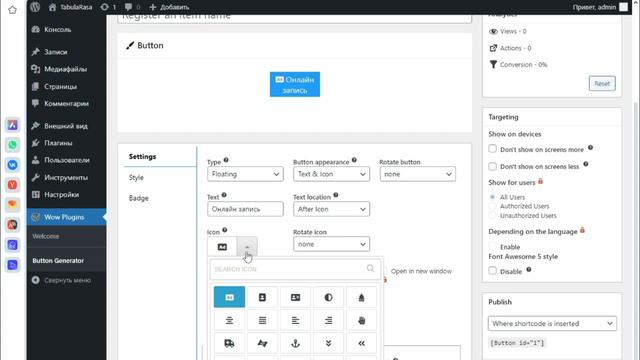Click the Text input field

click(245, 209)
